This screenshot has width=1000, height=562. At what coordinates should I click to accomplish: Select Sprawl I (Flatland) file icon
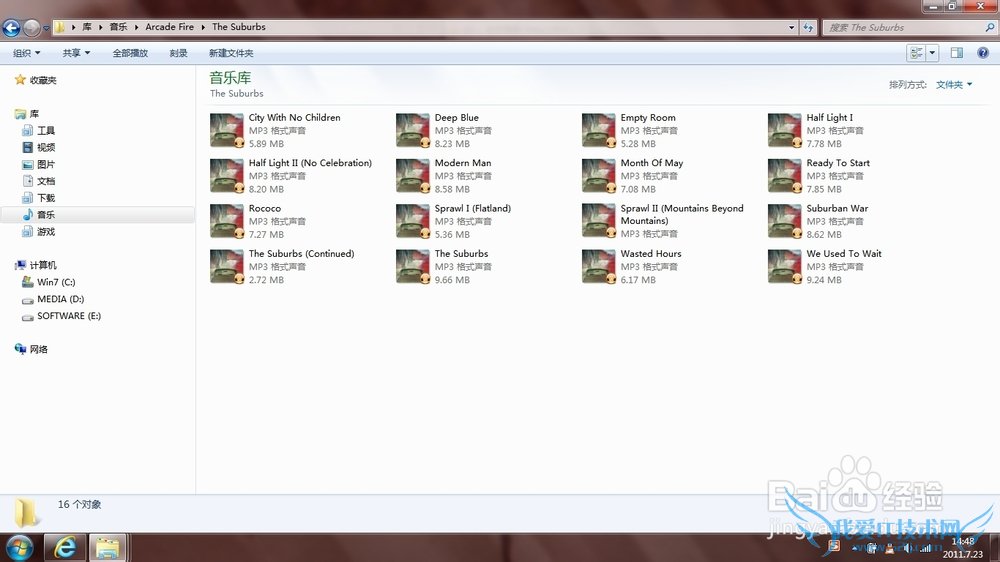413,221
